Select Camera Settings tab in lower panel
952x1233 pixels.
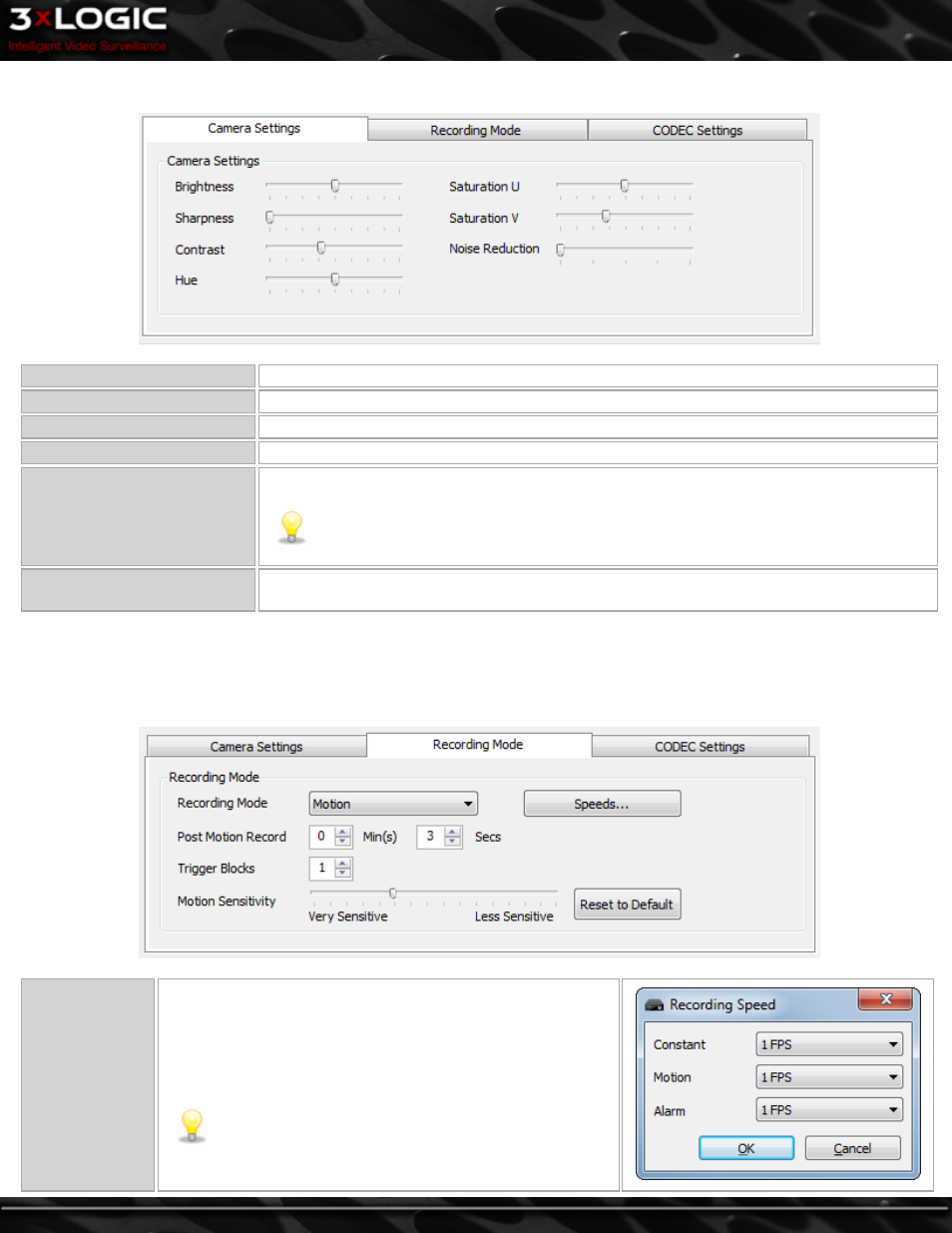[x=256, y=747]
